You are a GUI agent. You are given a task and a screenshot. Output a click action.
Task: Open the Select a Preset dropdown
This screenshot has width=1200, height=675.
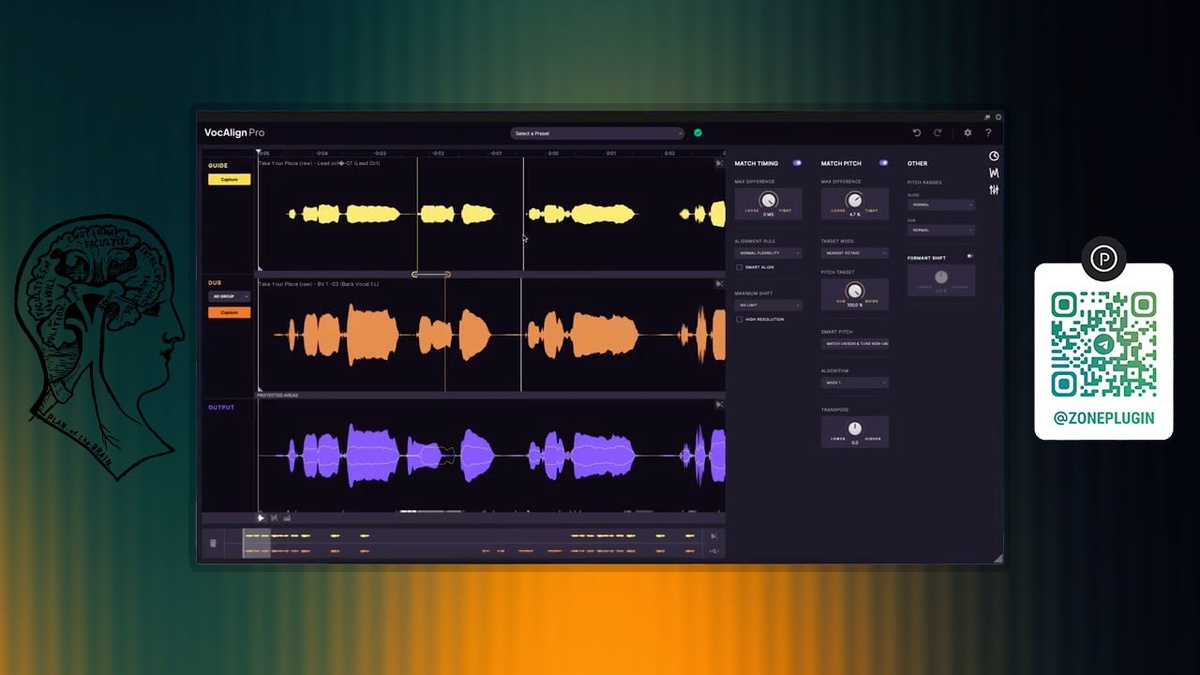597,133
